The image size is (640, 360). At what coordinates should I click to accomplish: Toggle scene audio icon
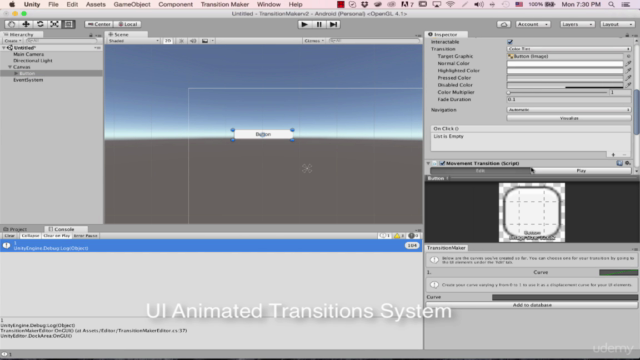pyautogui.click(x=193, y=41)
